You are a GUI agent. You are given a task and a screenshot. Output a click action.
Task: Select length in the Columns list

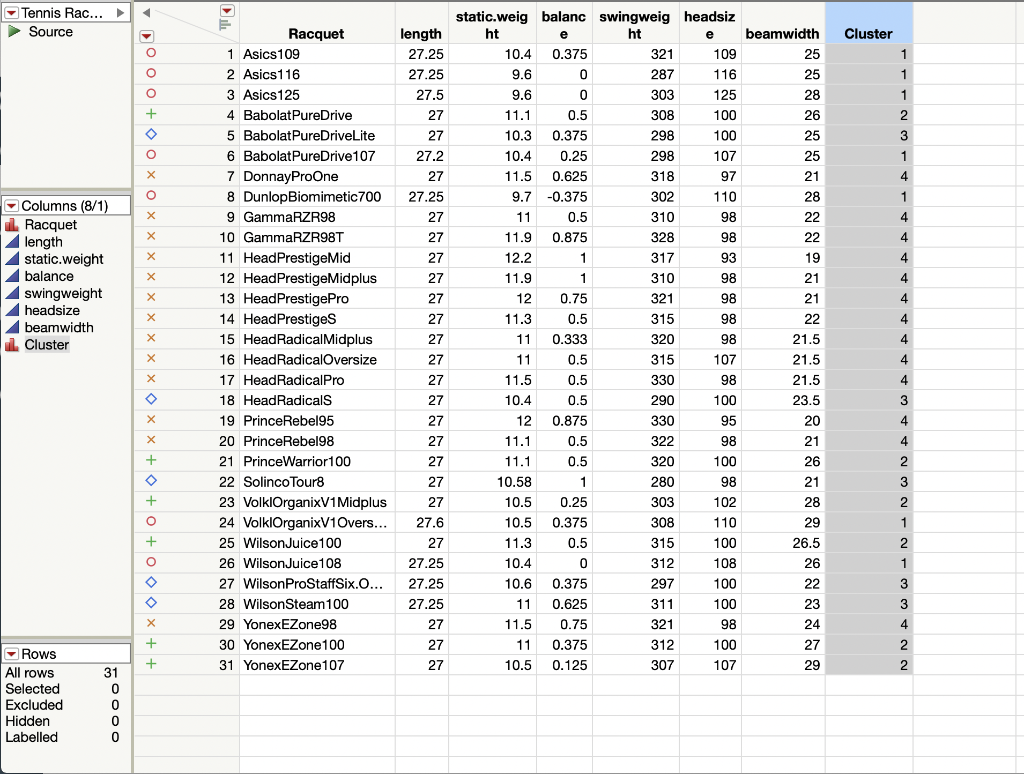[43, 242]
